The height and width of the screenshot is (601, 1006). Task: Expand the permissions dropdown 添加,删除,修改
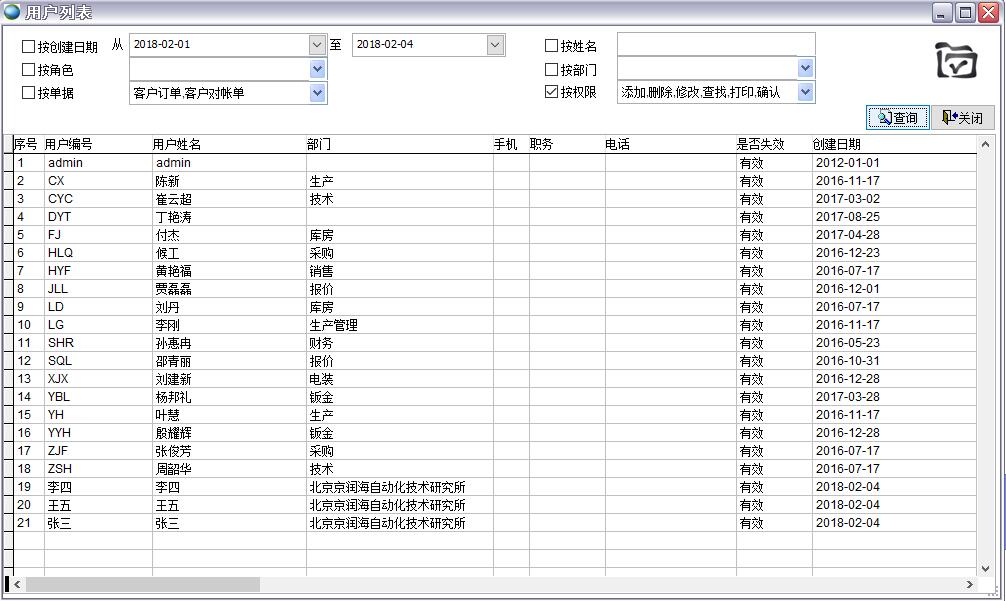(805, 92)
